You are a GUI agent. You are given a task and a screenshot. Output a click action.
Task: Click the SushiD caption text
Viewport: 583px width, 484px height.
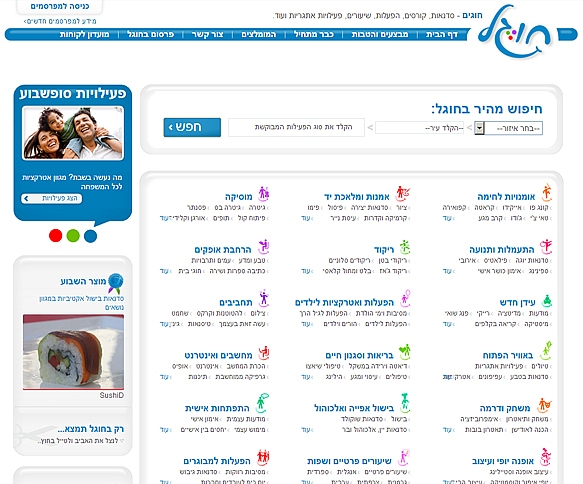(112, 396)
